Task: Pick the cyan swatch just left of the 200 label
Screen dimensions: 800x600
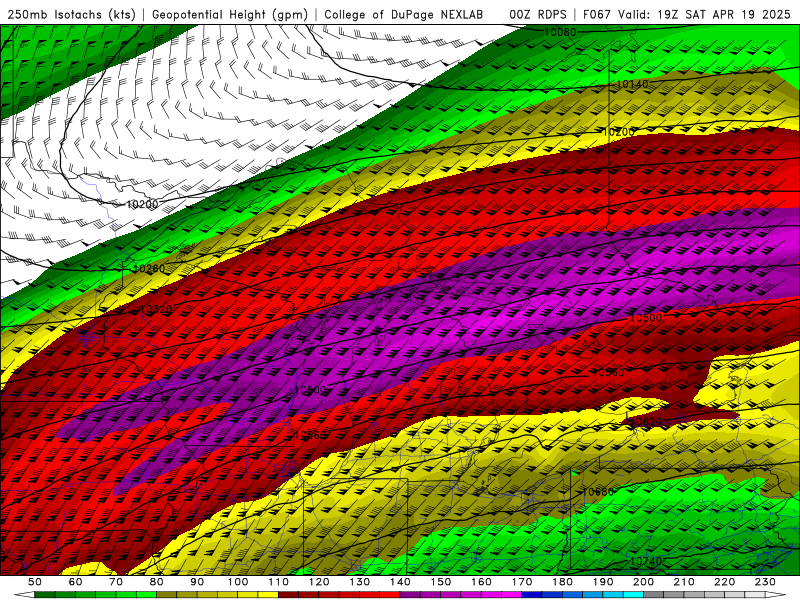Action: 634,595
